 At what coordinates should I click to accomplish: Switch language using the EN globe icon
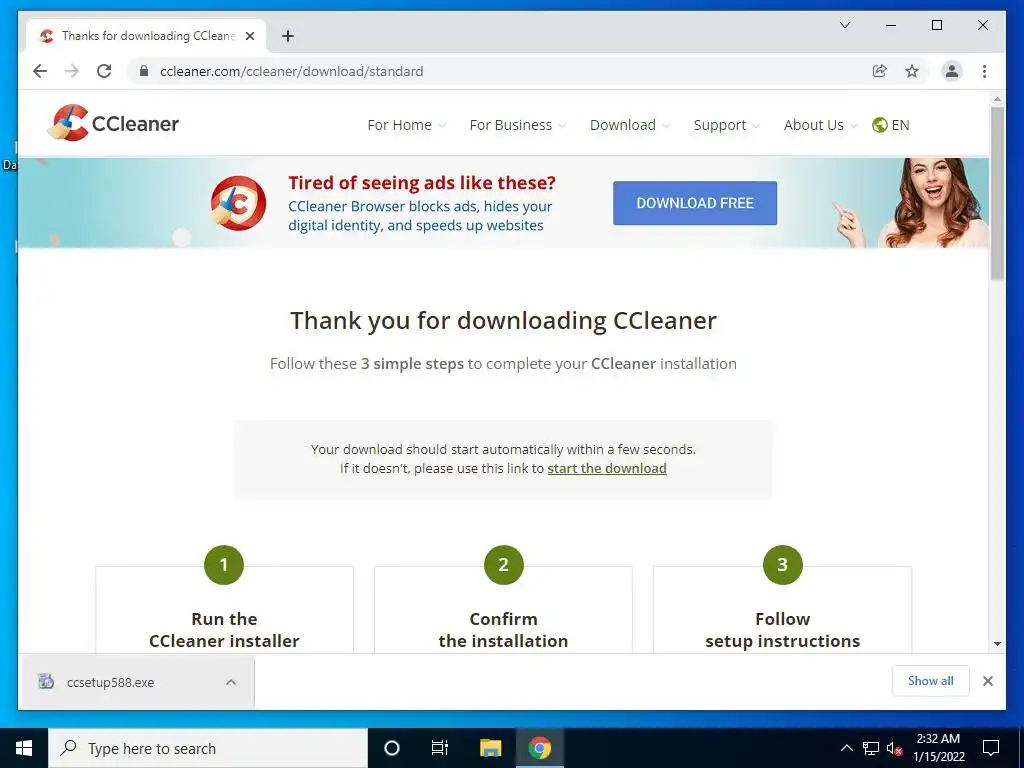pos(891,125)
